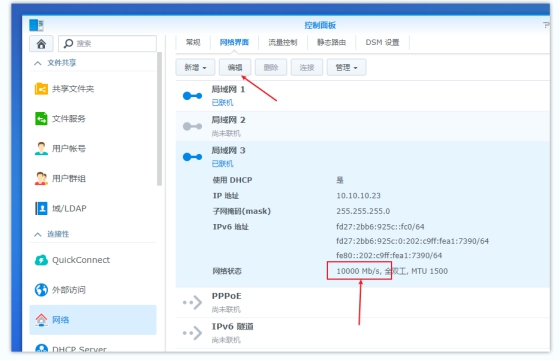Viewport: 560px width, 361px height.
Task: Select 网络 network icon in sidebar
Action: point(41,320)
